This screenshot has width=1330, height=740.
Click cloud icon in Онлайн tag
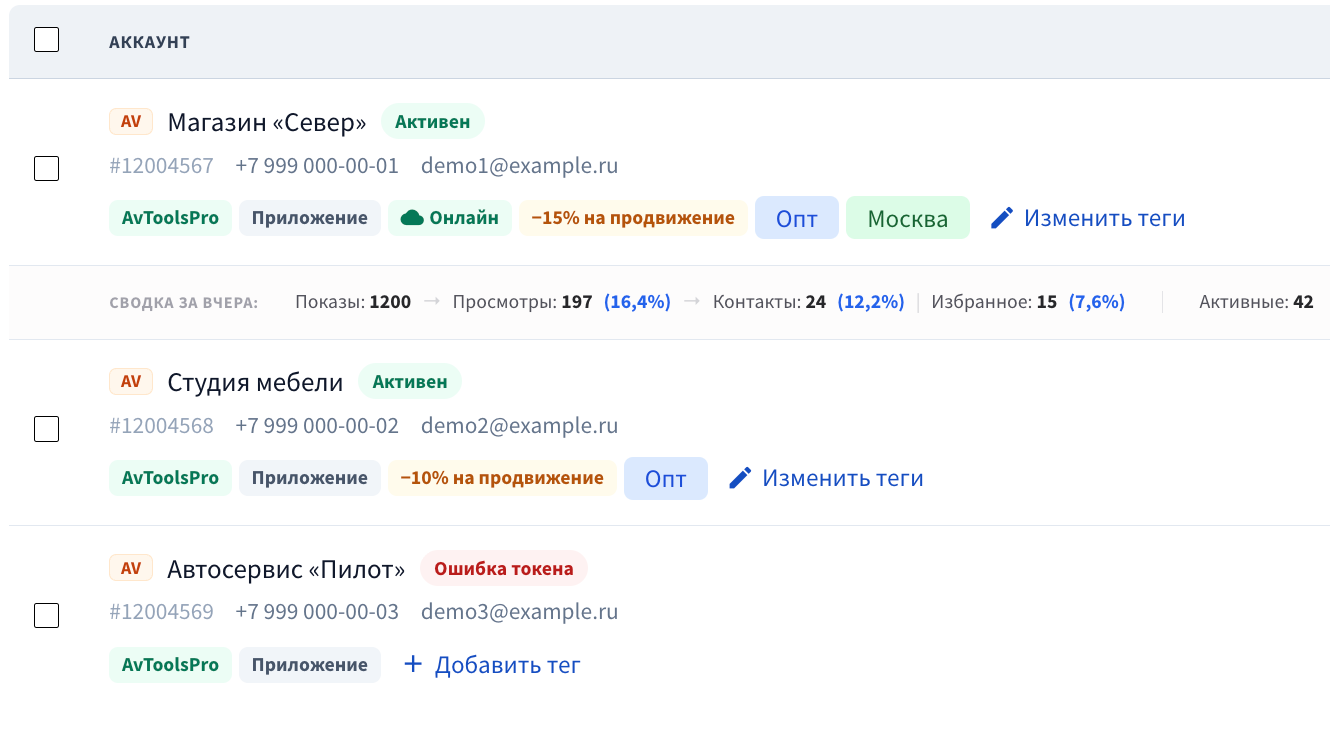click(x=412, y=218)
